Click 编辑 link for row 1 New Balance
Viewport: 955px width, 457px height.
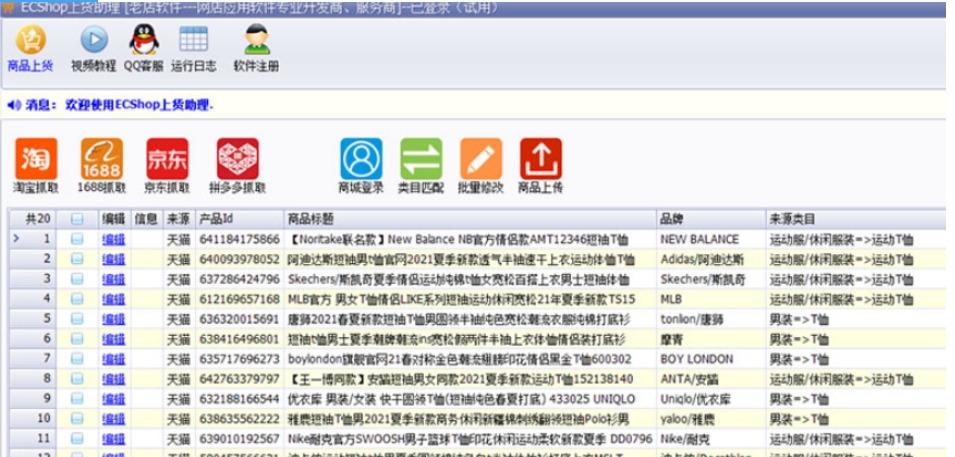[113, 239]
